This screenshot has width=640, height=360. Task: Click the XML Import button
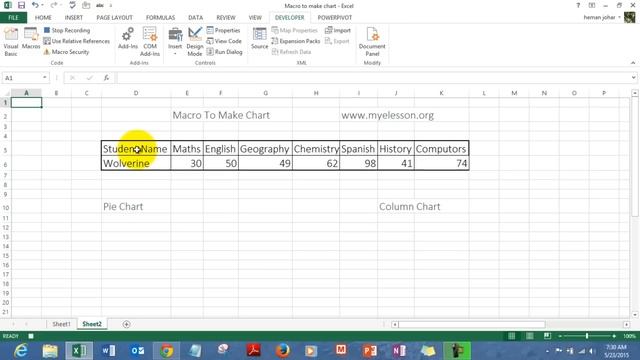[338, 30]
